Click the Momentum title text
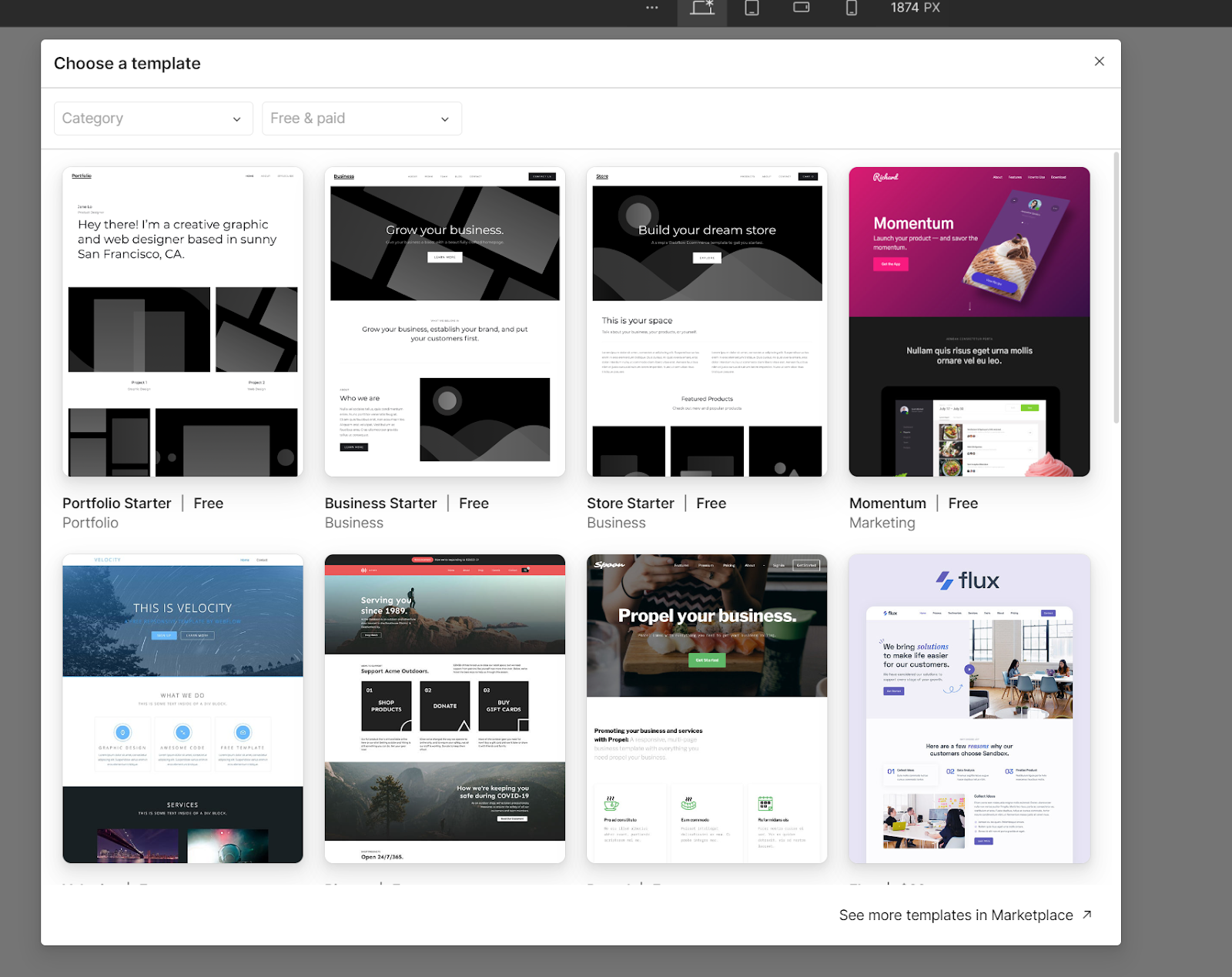The height and width of the screenshot is (977, 1232). click(x=888, y=504)
